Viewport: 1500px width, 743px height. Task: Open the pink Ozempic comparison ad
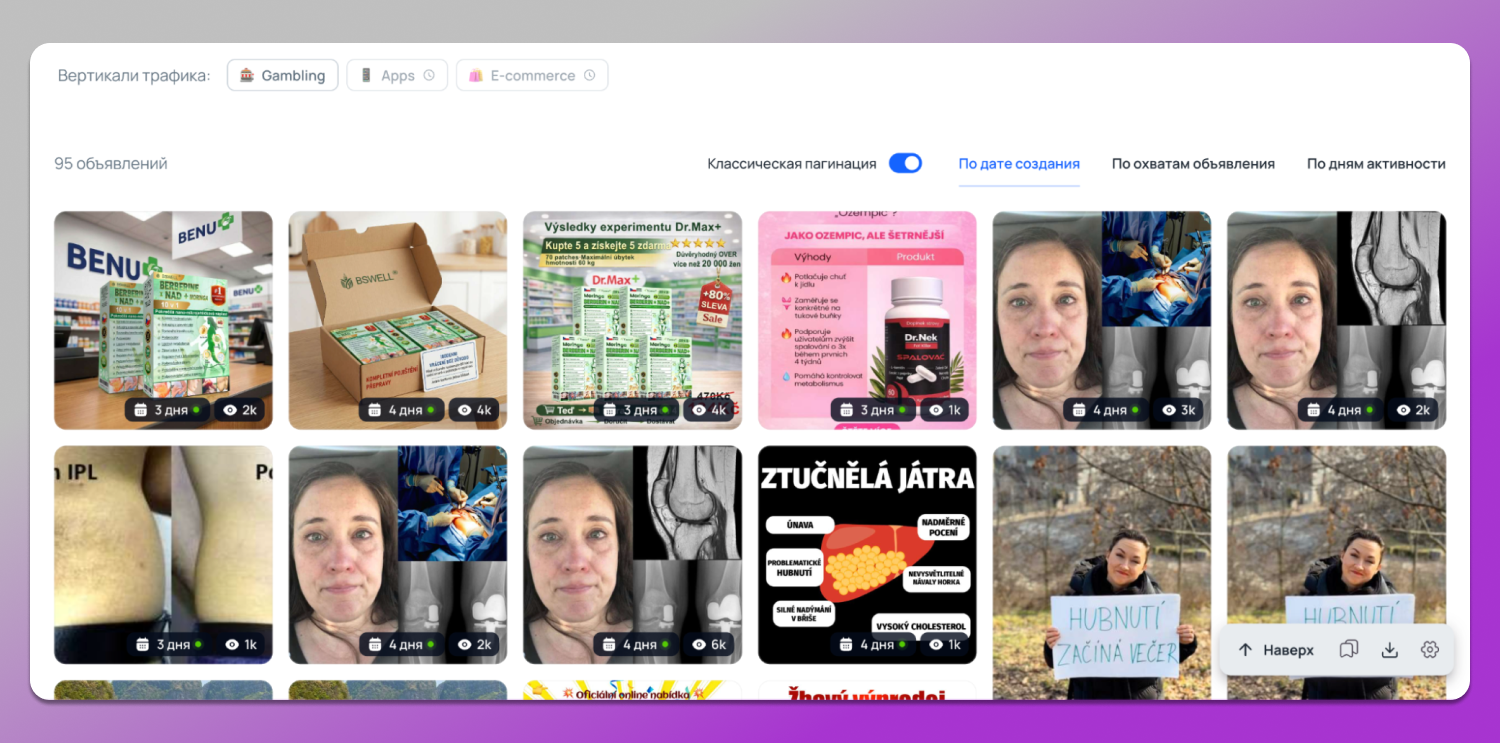(866, 320)
